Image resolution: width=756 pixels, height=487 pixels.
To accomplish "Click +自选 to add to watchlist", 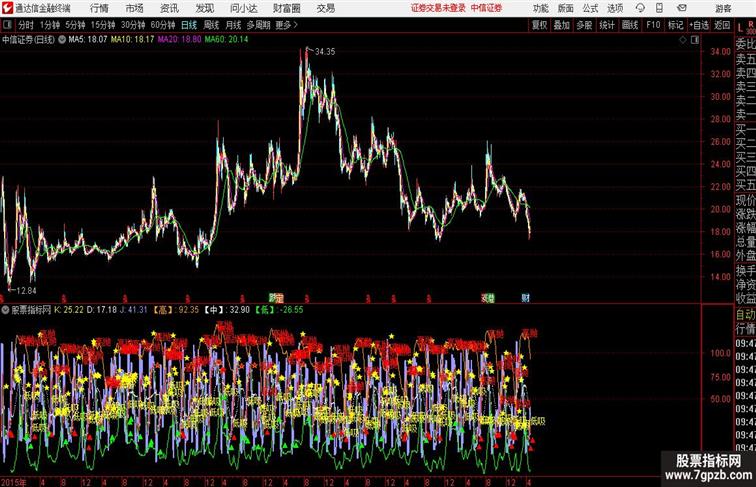I will pos(699,25).
